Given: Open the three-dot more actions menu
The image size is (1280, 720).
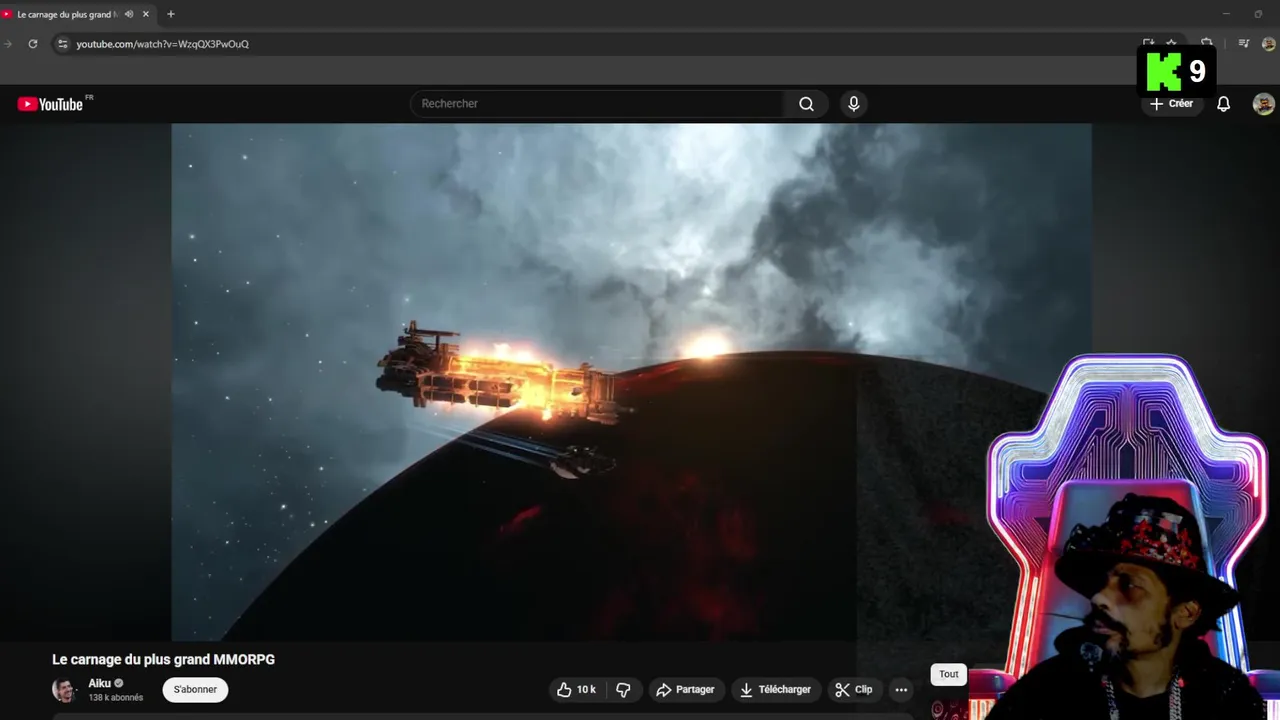Looking at the screenshot, I should coord(901,690).
